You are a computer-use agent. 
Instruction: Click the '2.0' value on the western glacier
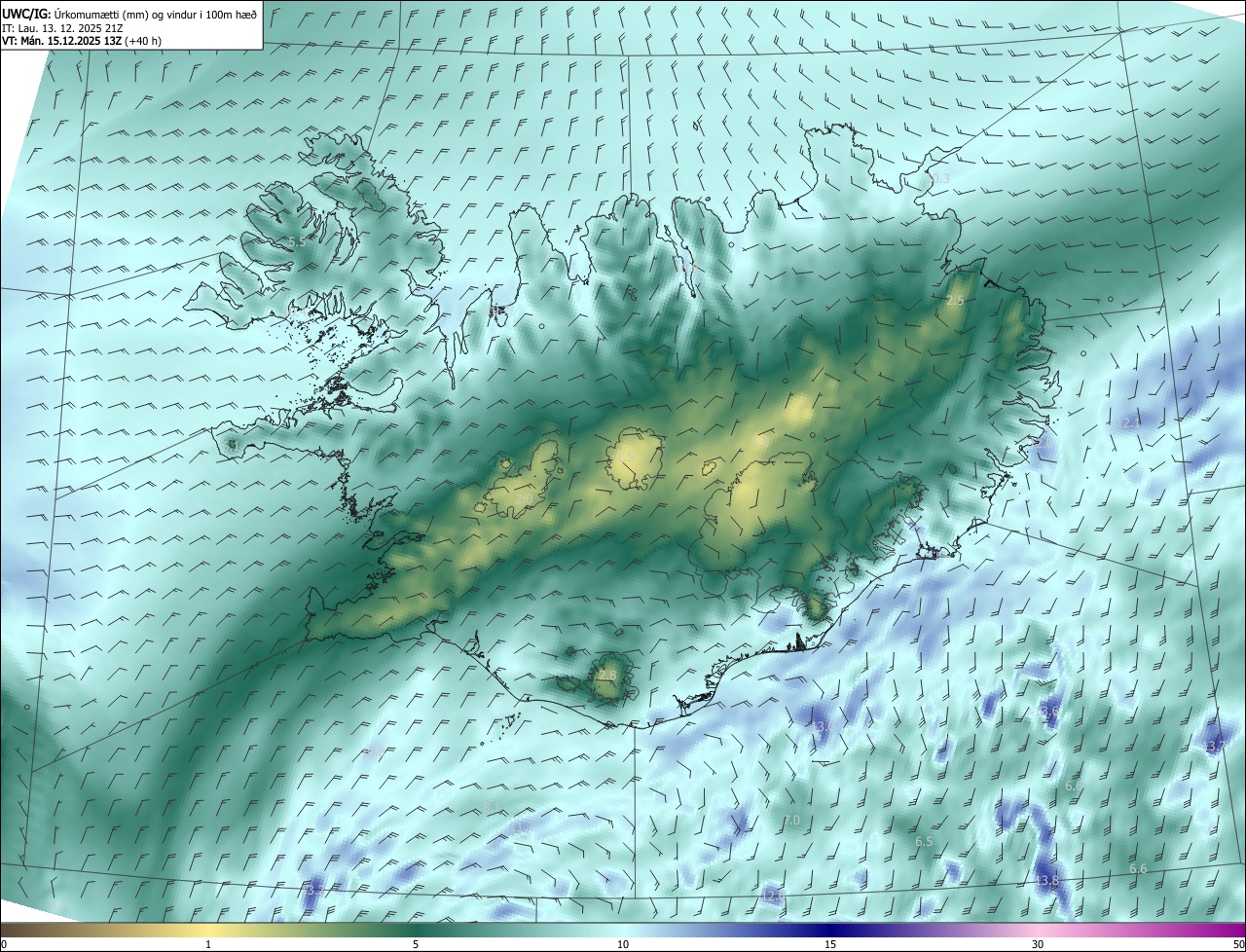[524, 499]
